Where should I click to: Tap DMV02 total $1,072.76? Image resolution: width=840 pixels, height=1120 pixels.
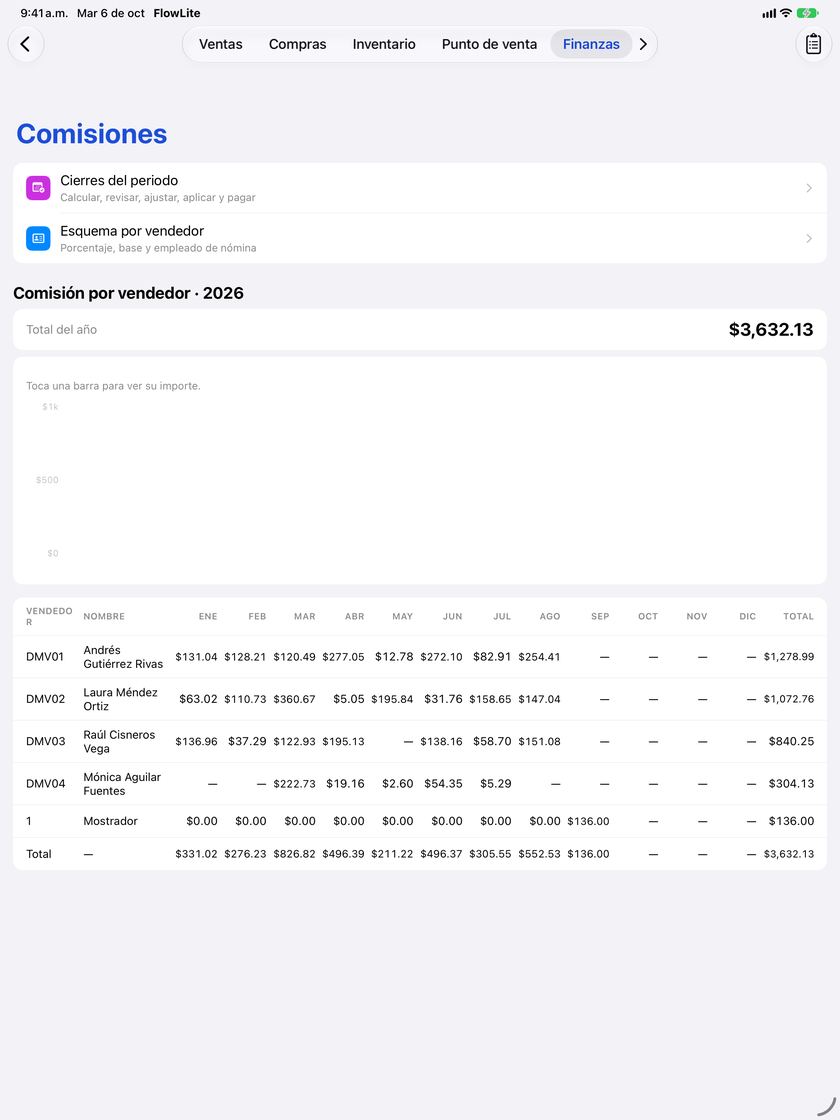(789, 699)
